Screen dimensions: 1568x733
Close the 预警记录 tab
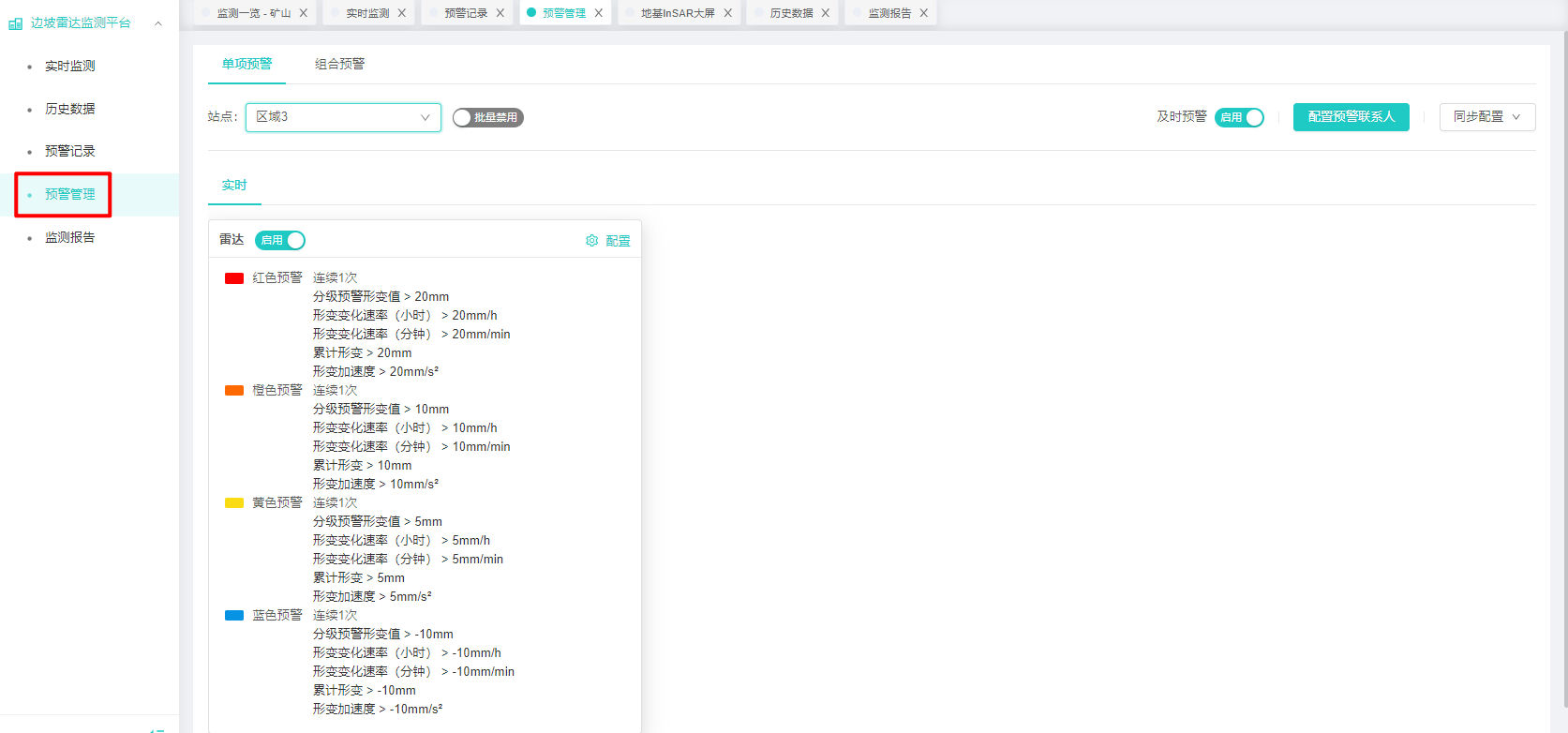click(500, 13)
